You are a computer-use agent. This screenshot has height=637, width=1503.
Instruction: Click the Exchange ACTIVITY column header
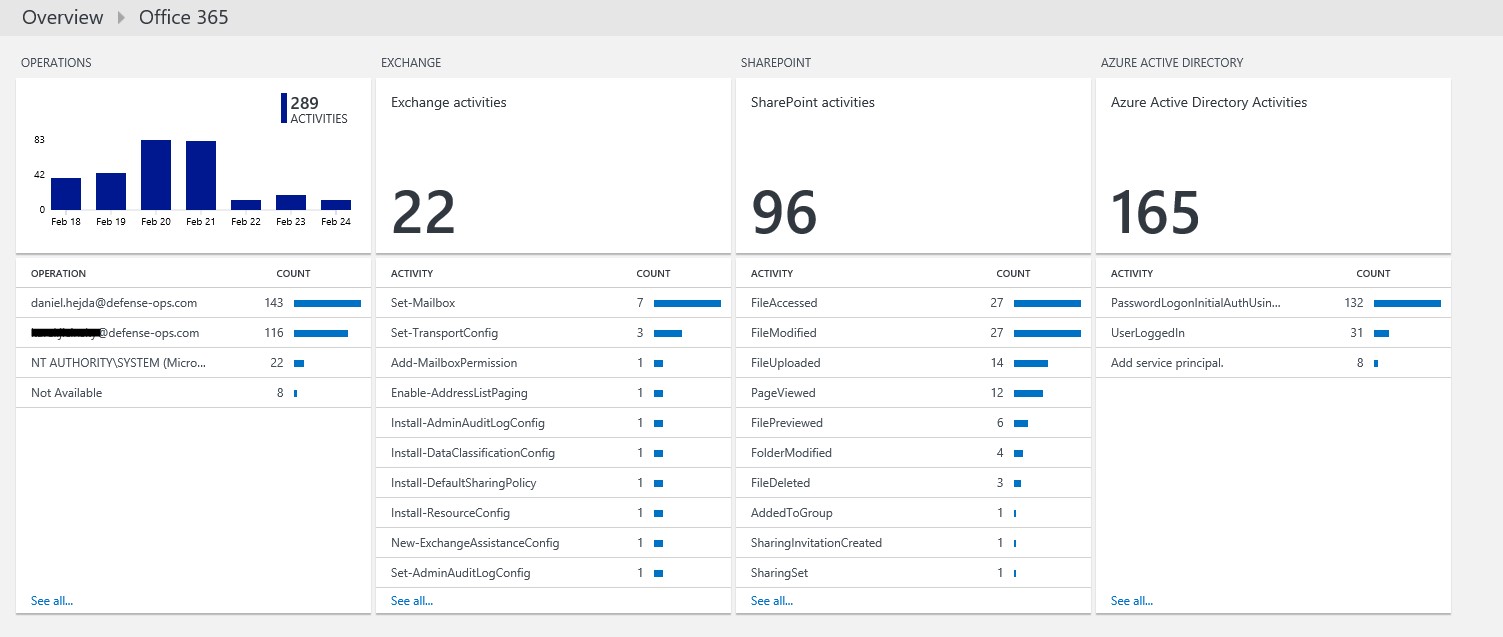(x=412, y=273)
